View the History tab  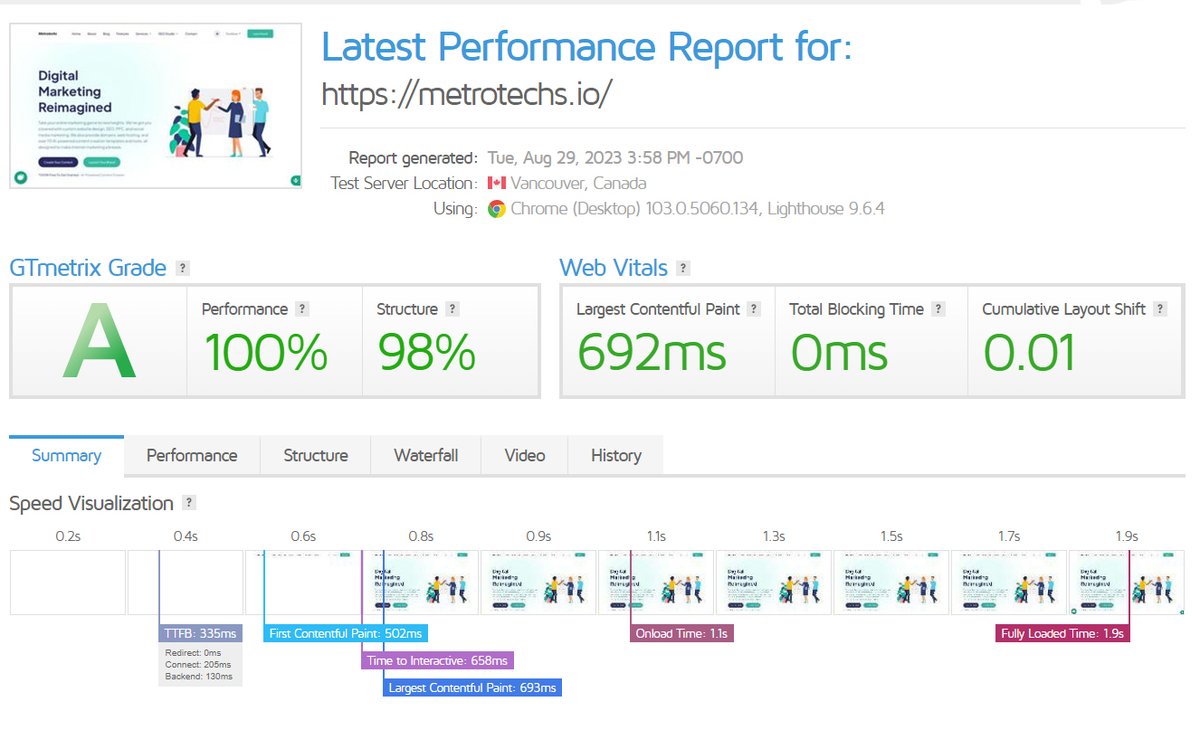(x=615, y=455)
